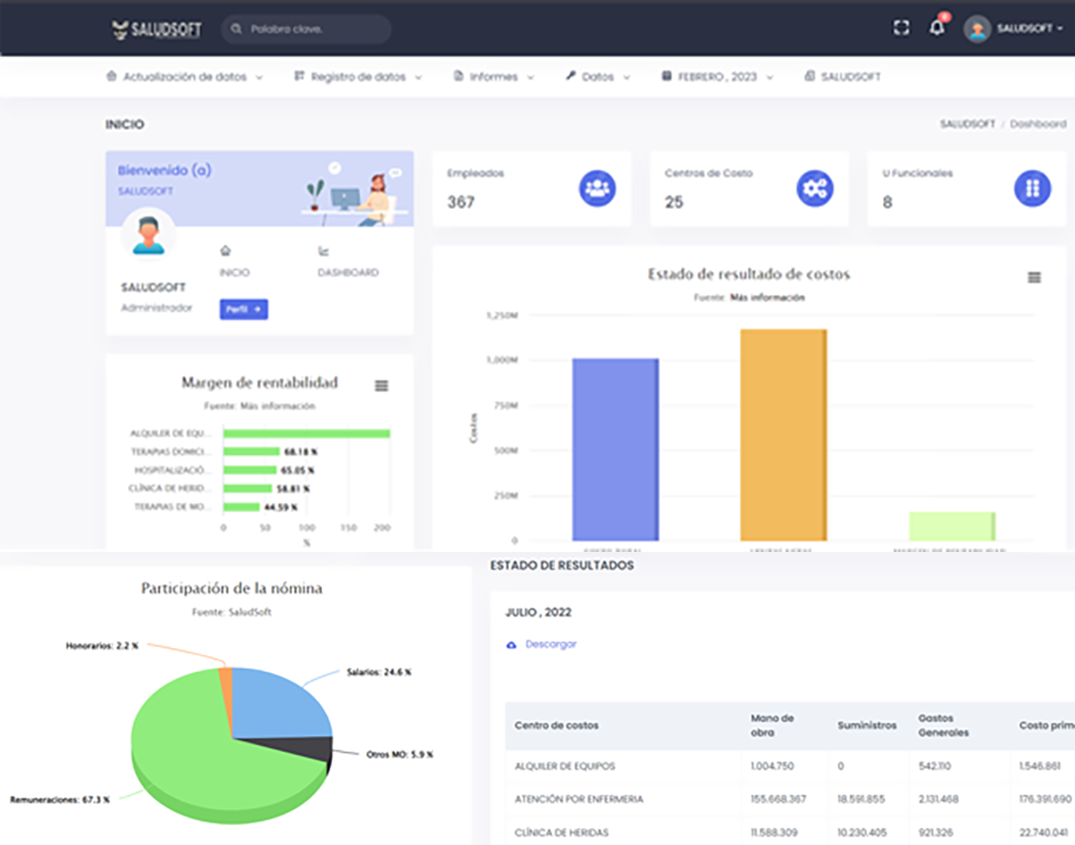Viewport: 1075px width, 845px height.
Task: Click the Perfil button
Action: 243,310
